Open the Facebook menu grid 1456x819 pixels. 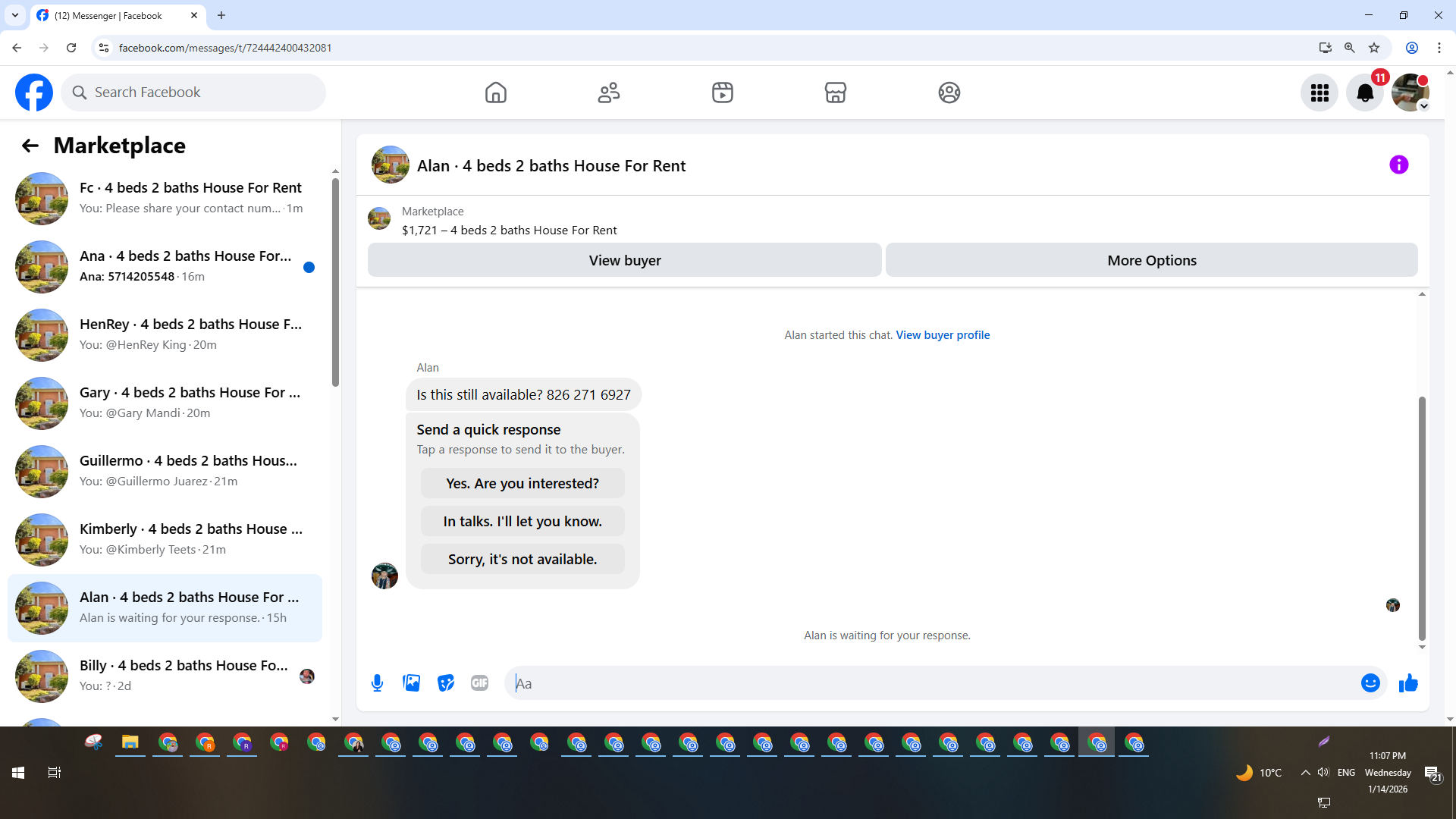tap(1319, 93)
